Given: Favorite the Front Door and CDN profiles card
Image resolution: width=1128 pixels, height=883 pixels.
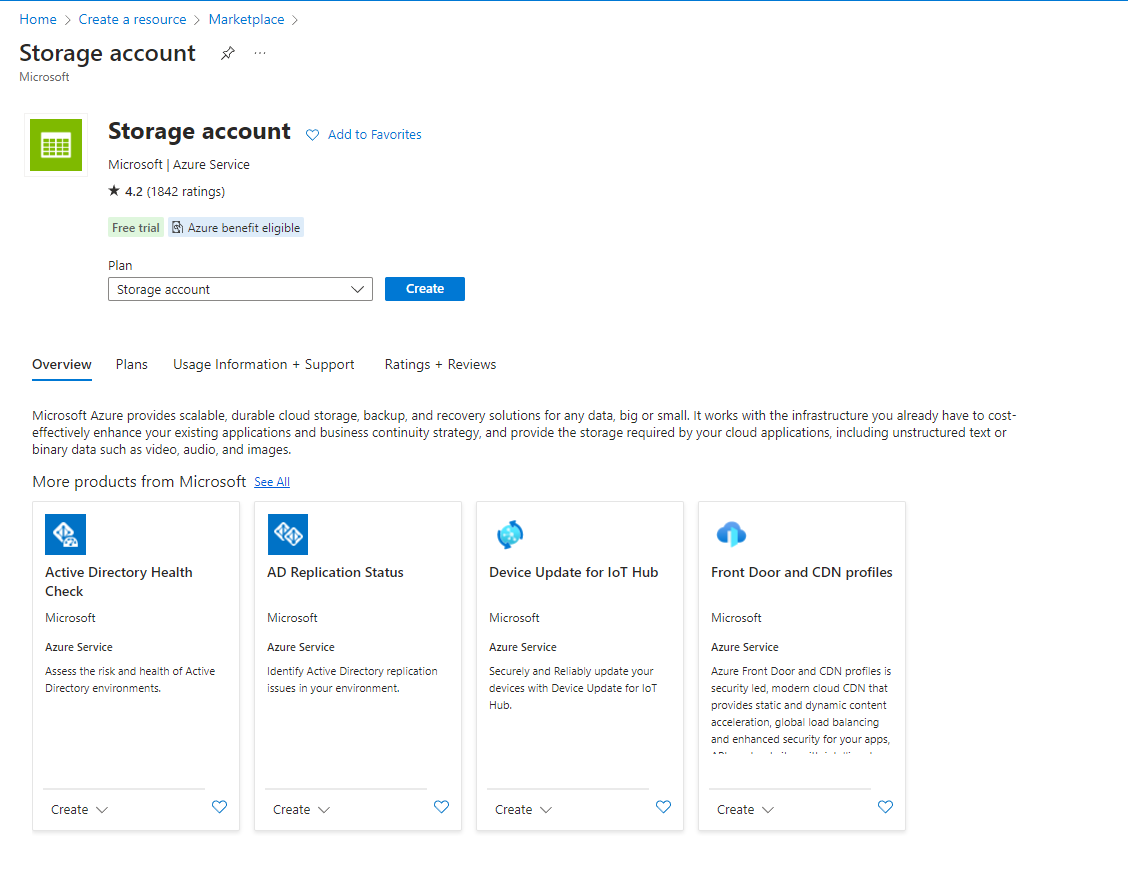Looking at the screenshot, I should click(x=886, y=807).
